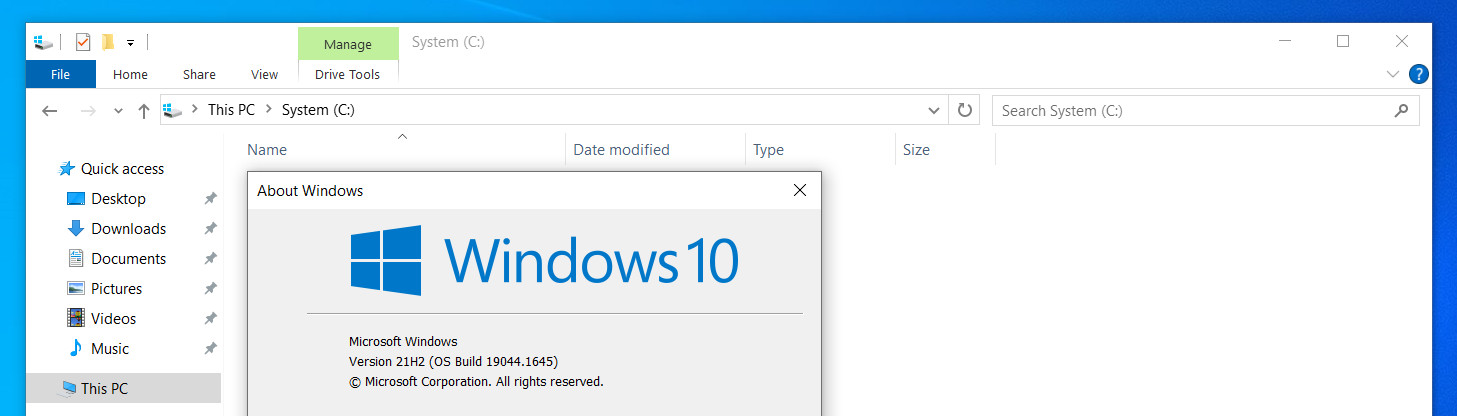The height and width of the screenshot is (416, 1457).
Task: Click the Version 21H2 build text
Action: pyautogui.click(x=453, y=361)
